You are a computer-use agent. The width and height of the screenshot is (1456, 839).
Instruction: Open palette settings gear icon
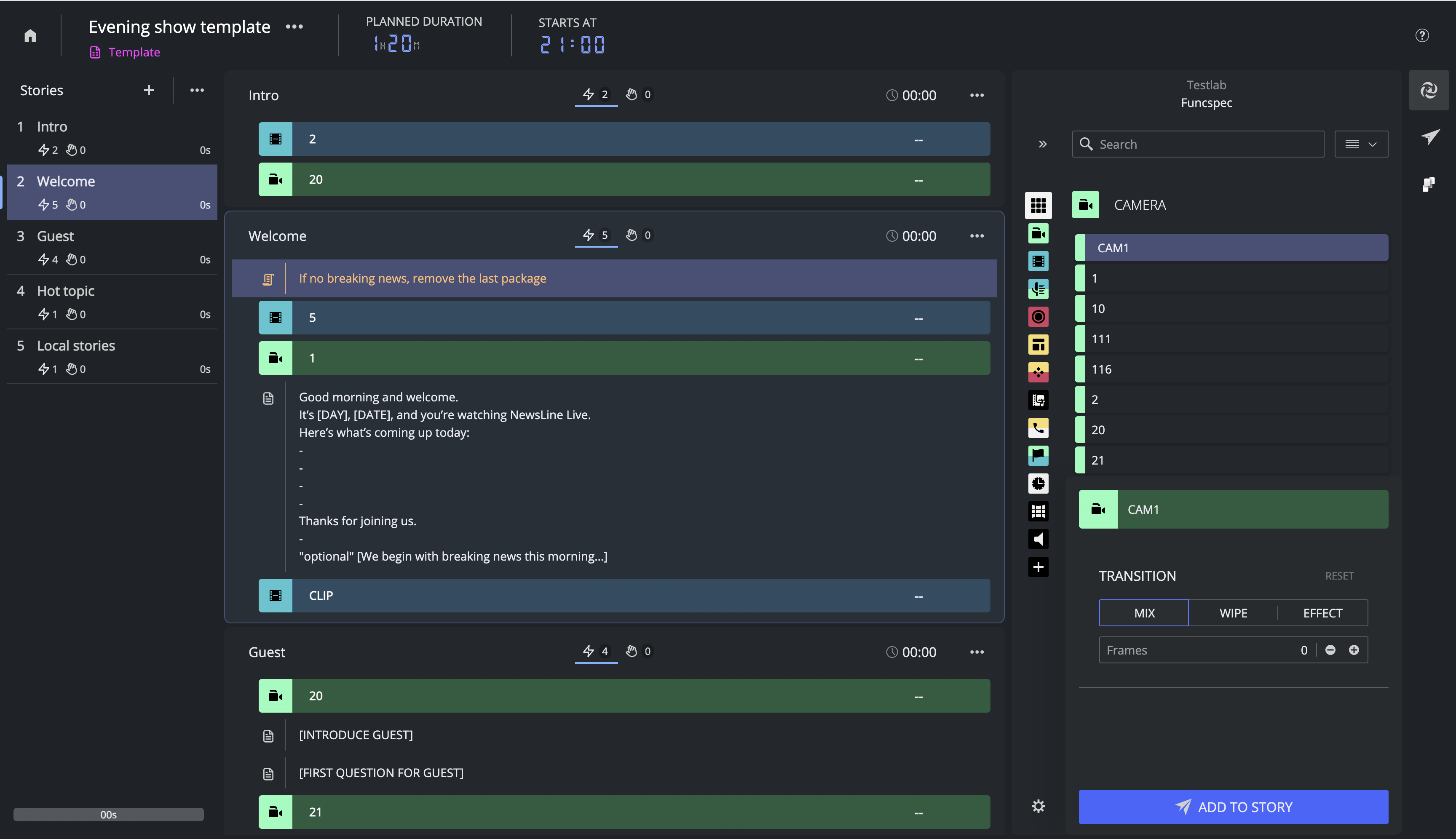(1038, 806)
